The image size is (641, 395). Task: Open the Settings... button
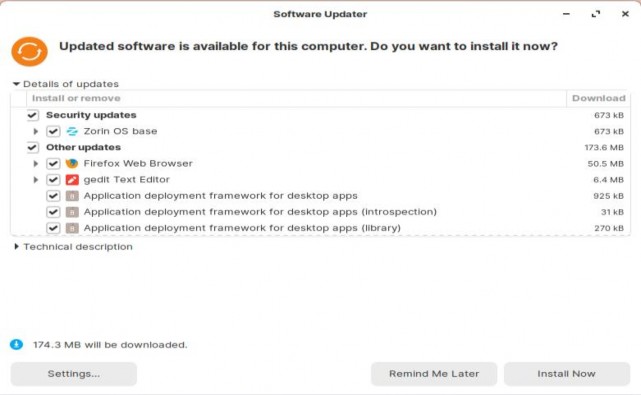(74, 374)
